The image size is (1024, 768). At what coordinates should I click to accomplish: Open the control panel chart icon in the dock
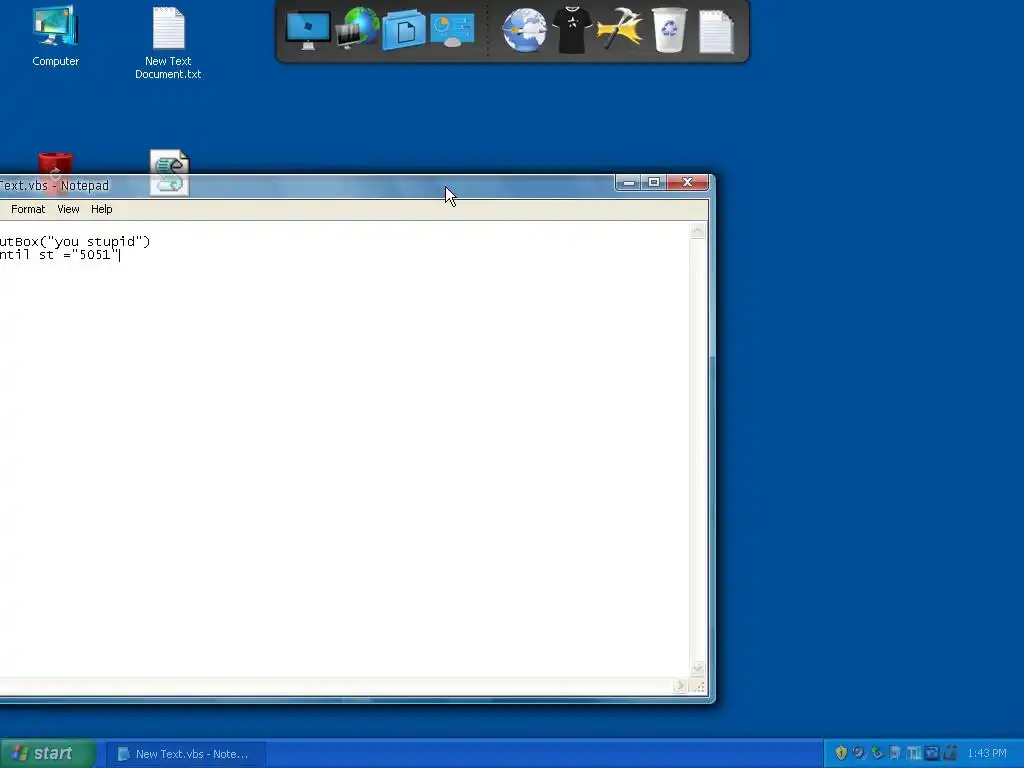[452, 31]
